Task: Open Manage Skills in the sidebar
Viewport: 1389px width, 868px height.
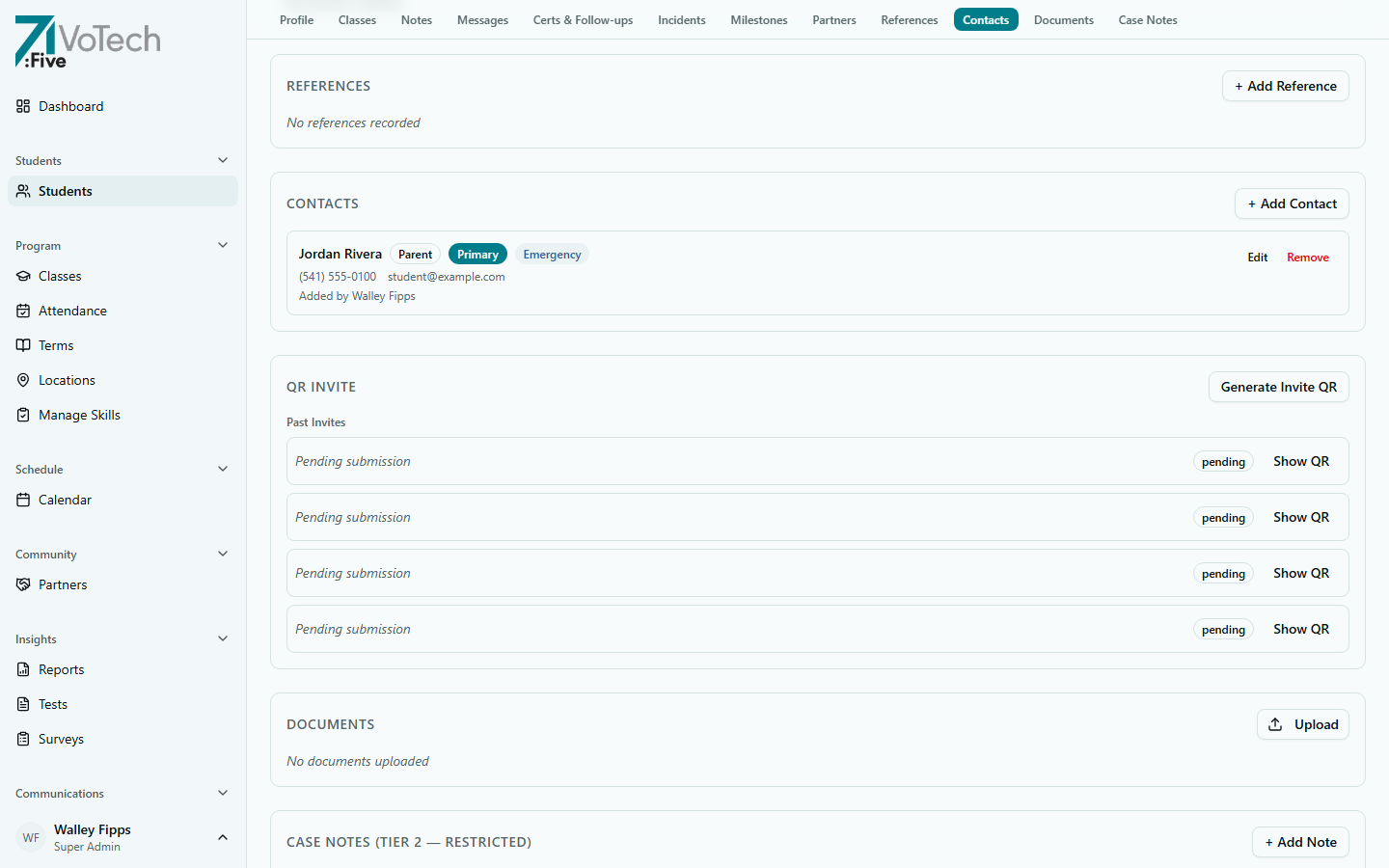Action: 79,415
